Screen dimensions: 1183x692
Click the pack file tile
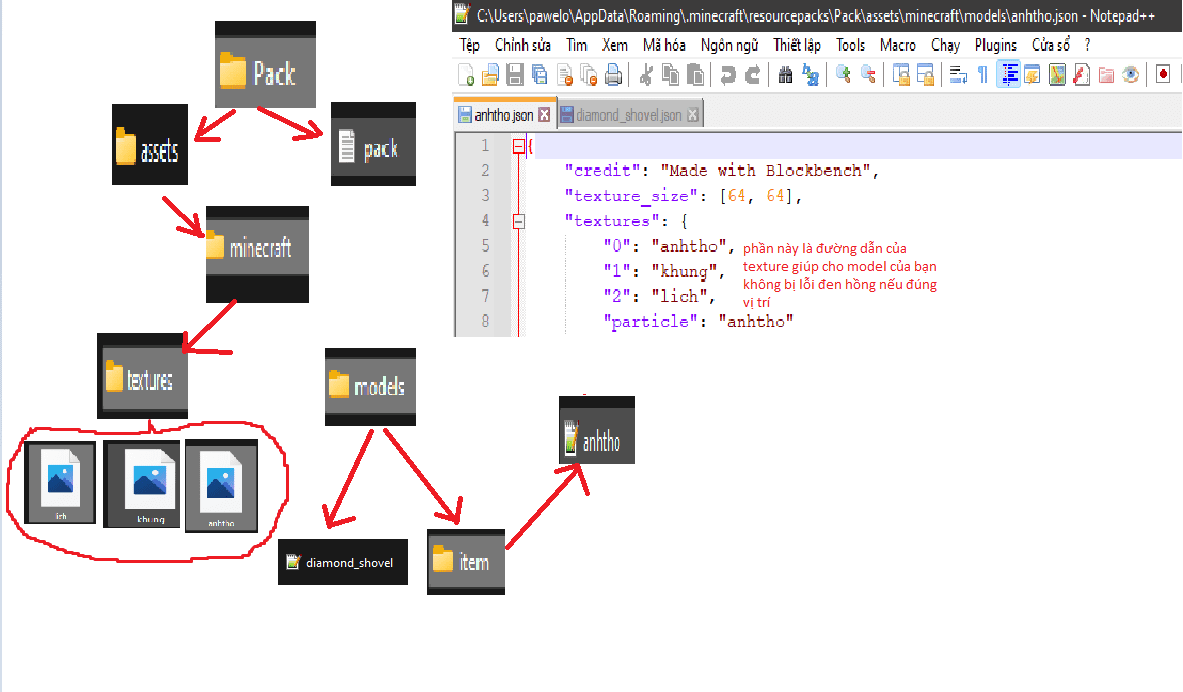[373, 144]
